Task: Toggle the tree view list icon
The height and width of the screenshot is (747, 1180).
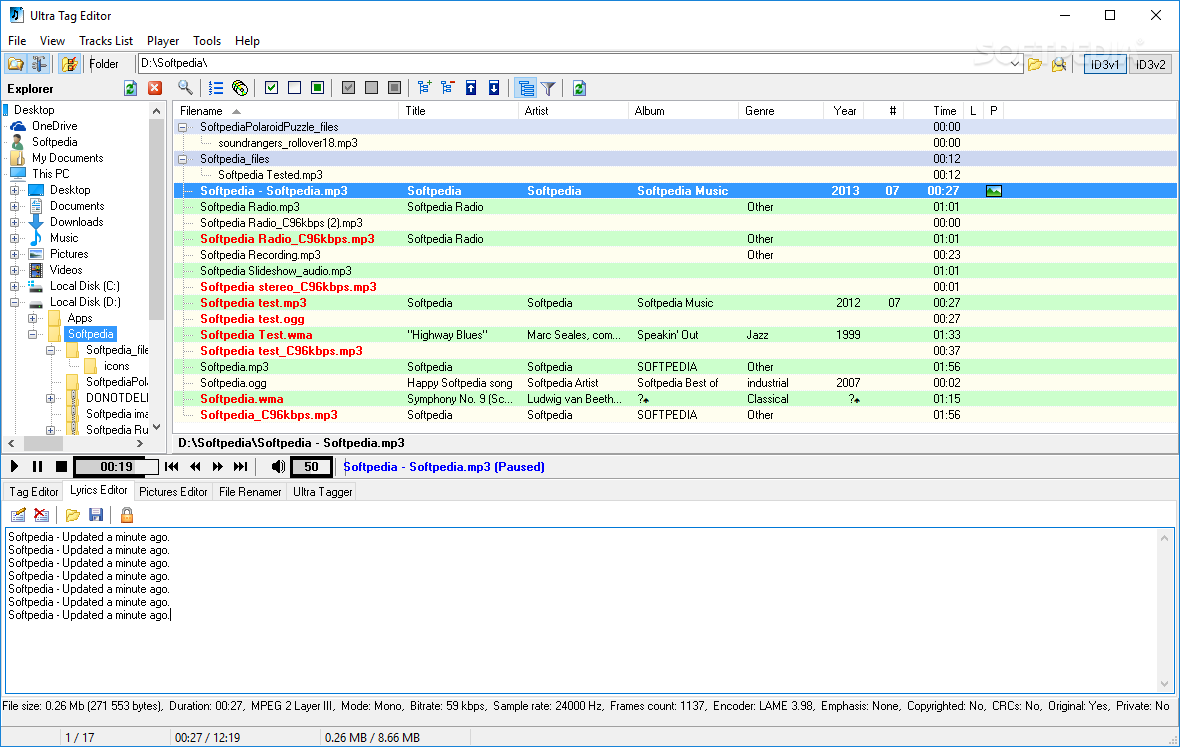Action: point(526,88)
